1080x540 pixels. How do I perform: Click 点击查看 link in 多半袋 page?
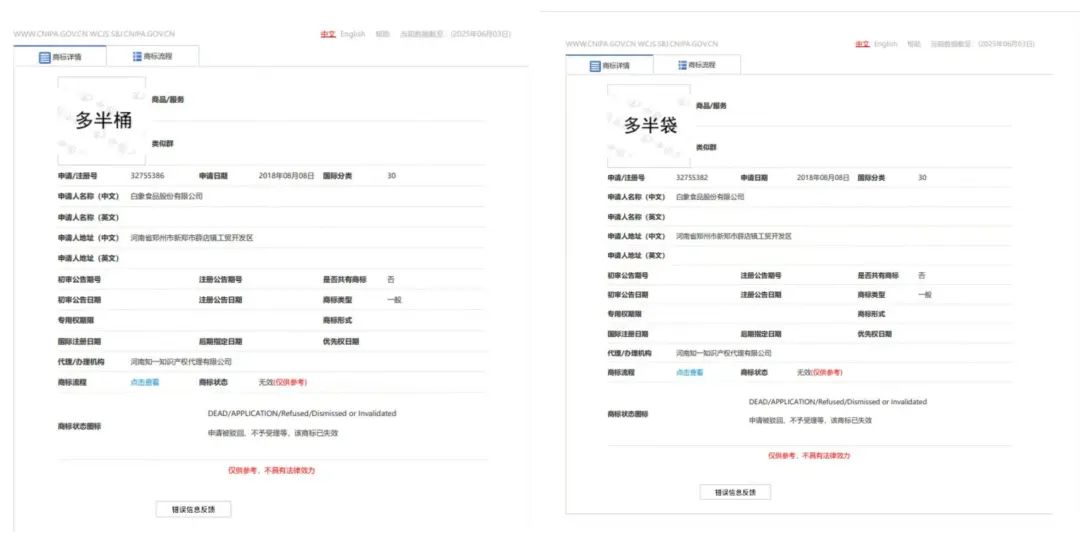[x=689, y=373]
